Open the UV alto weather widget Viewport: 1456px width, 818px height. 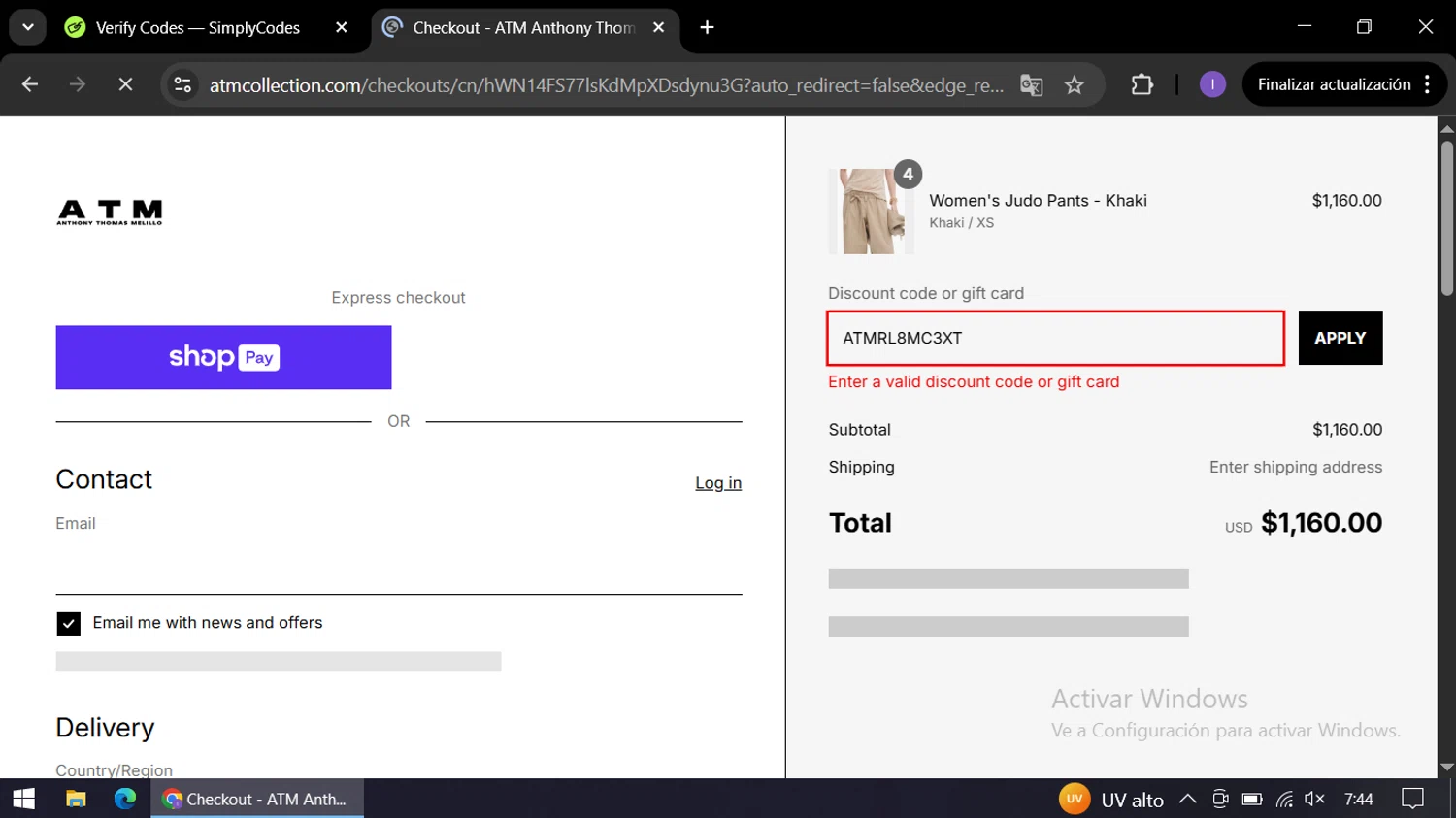(1111, 800)
